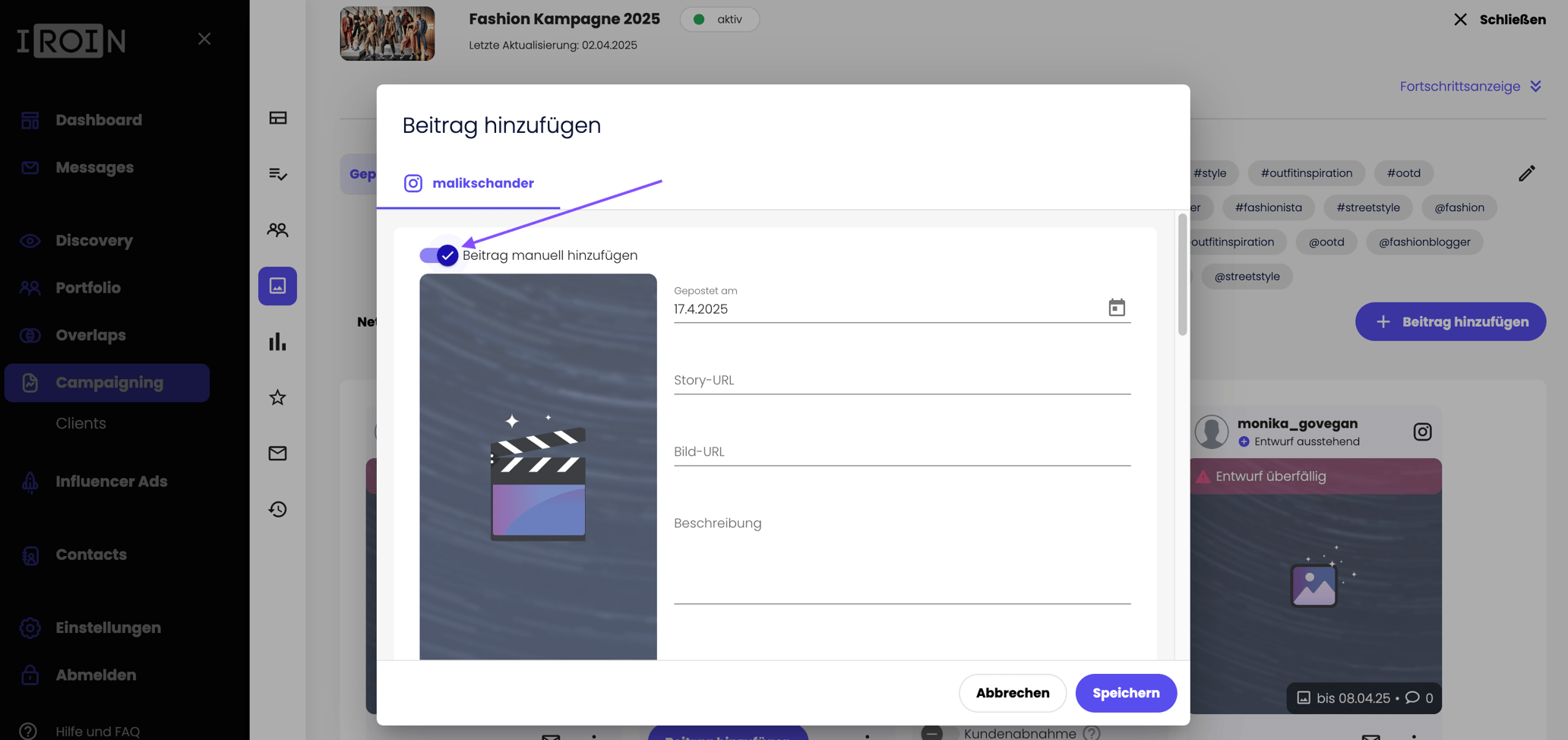Toggle Beitrag manuell hinzufügen switch

[439, 255]
